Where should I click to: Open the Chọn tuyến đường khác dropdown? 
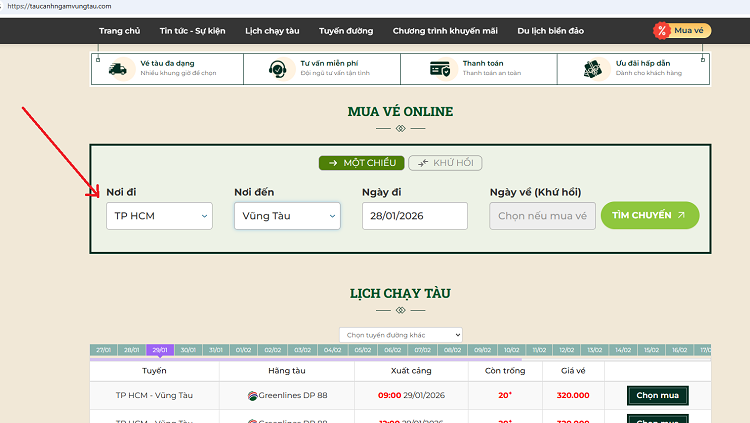click(400, 334)
